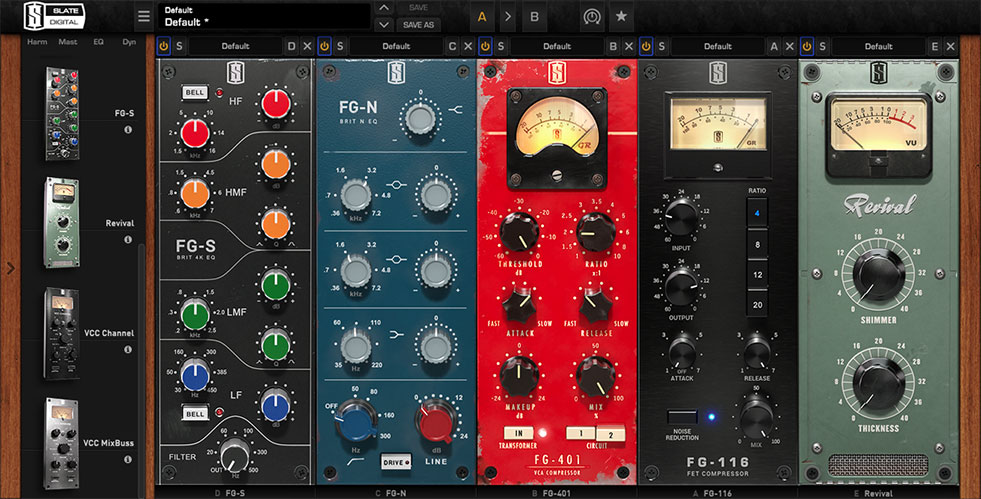Set FG-116 ratio to 20
This screenshot has height=499, width=981.
[757, 305]
